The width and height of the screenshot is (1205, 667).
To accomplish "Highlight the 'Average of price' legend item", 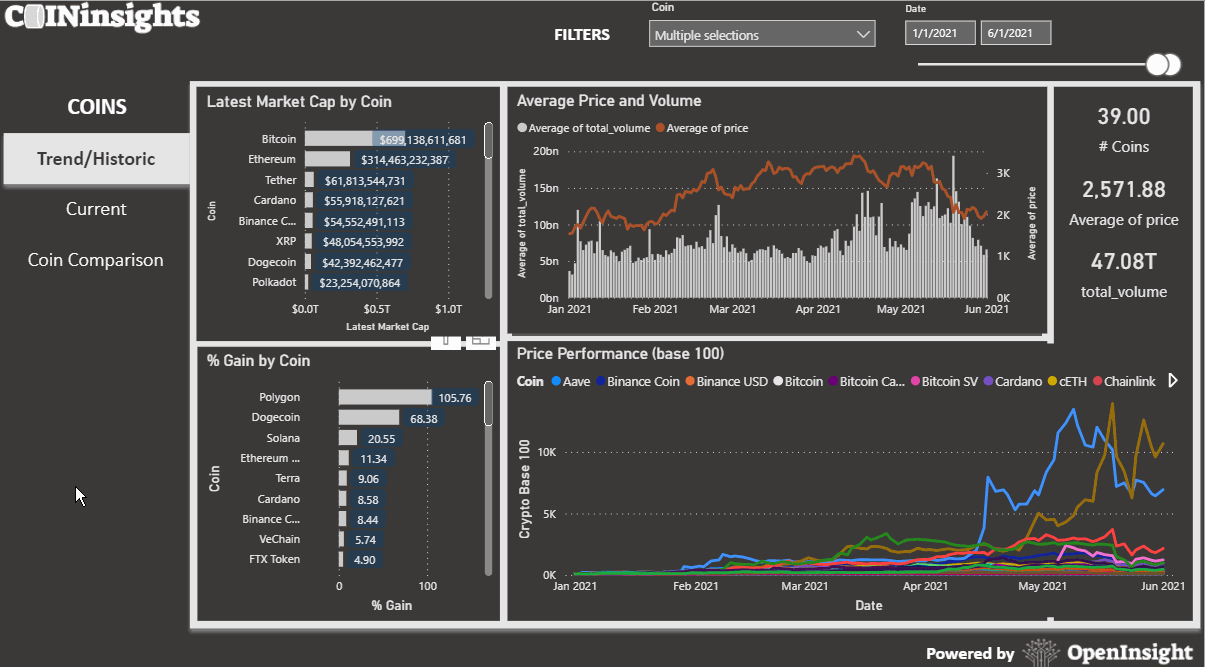I will [x=701, y=128].
